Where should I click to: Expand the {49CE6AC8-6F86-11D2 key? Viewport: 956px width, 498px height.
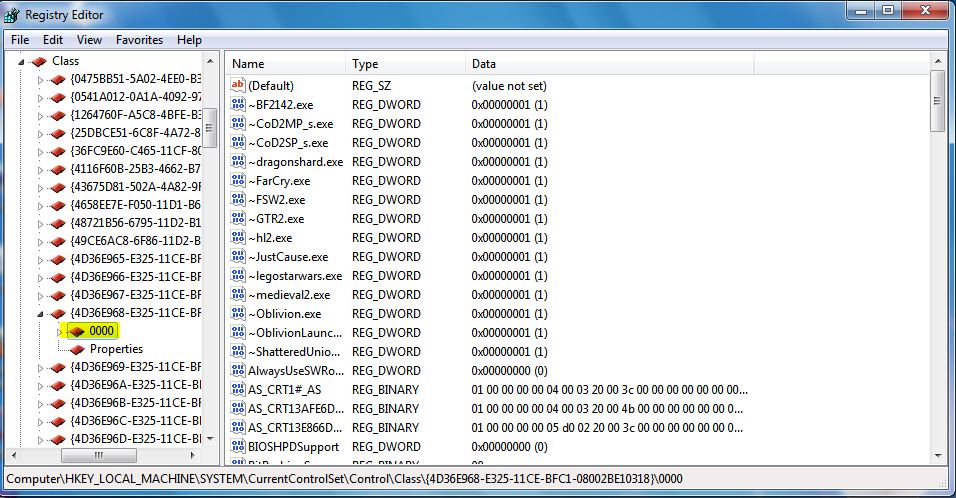tap(40, 241)
